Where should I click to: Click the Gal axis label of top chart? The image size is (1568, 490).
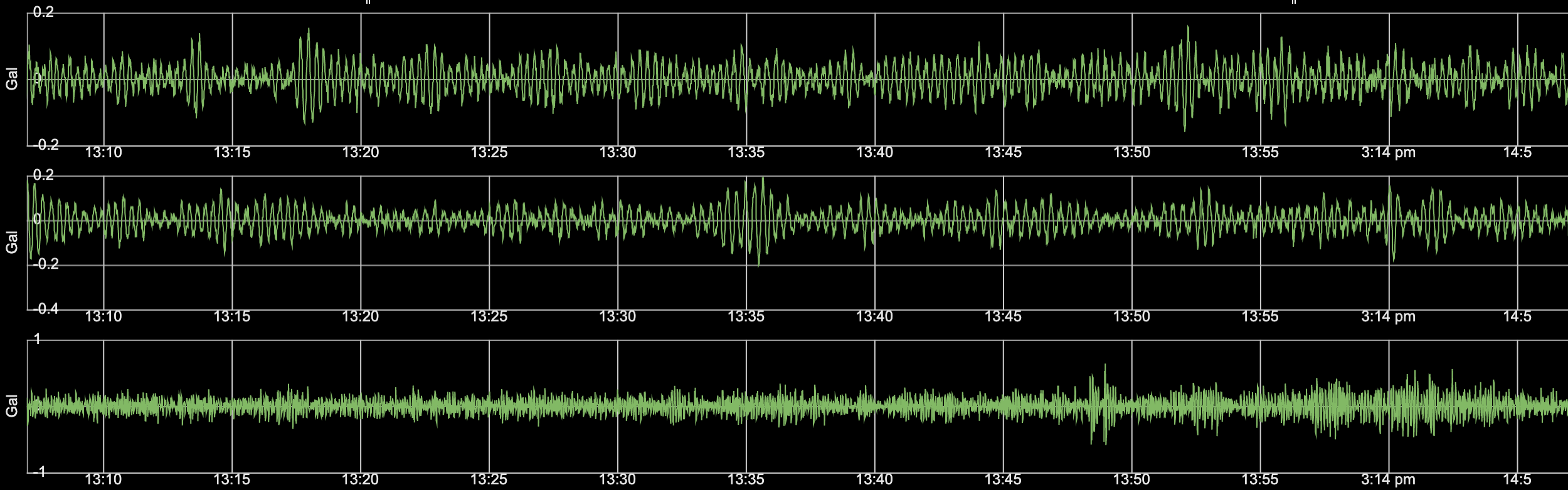[11, 79]
